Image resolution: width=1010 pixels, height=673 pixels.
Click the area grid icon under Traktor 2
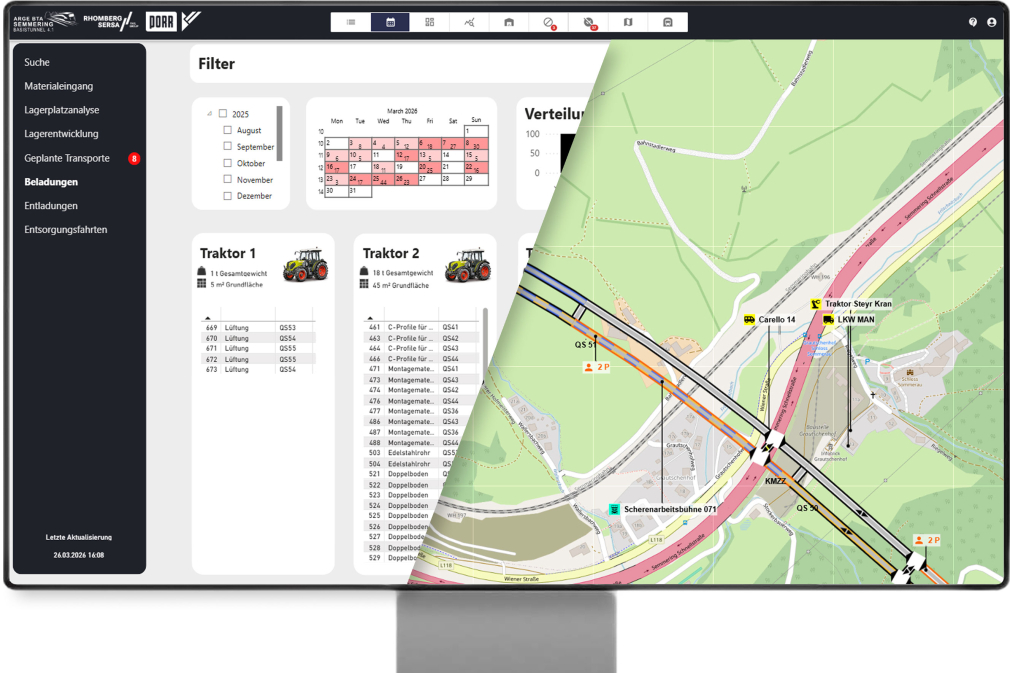pos(364,284)
